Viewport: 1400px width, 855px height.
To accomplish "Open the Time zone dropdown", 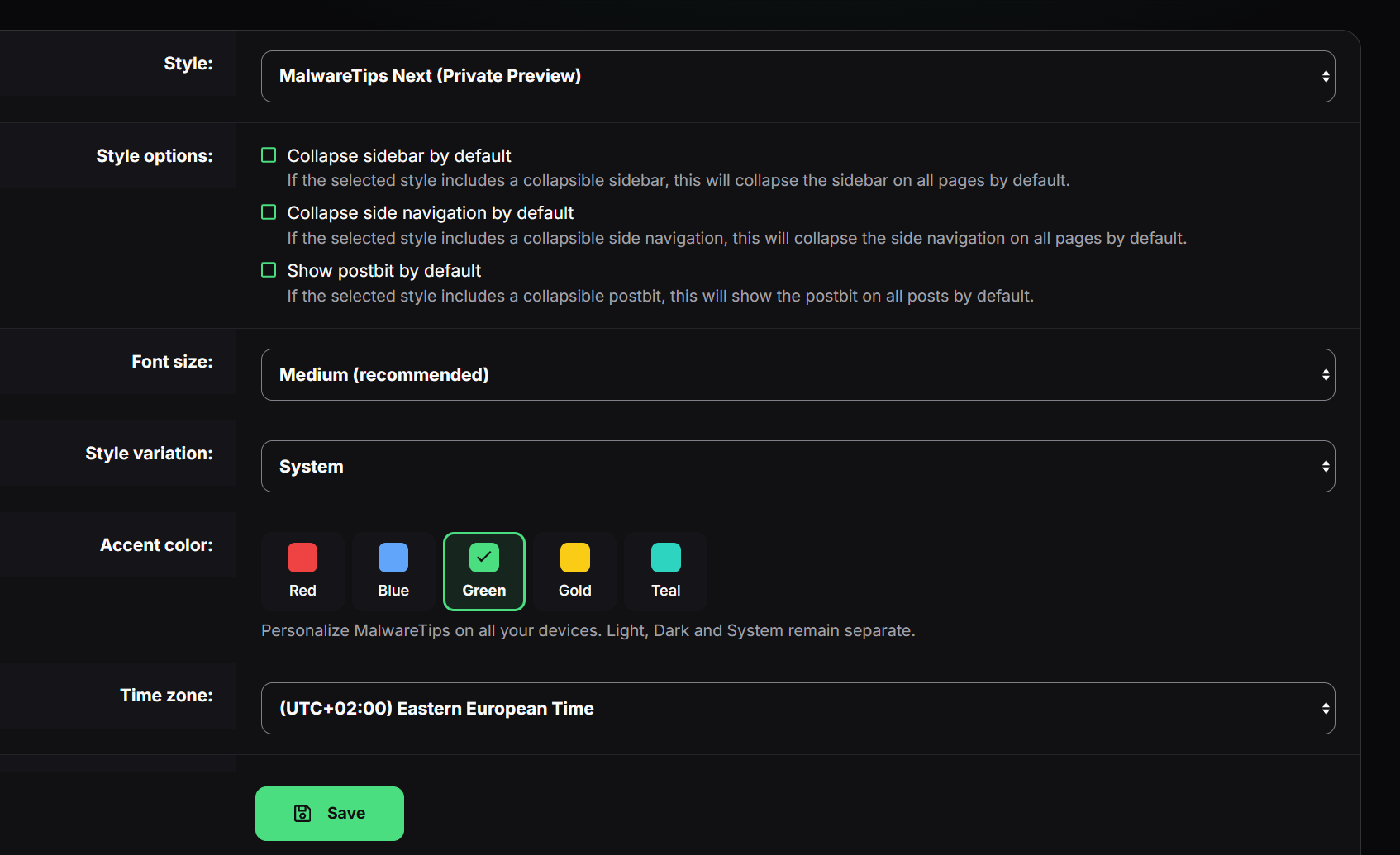I will coord(798,708).
